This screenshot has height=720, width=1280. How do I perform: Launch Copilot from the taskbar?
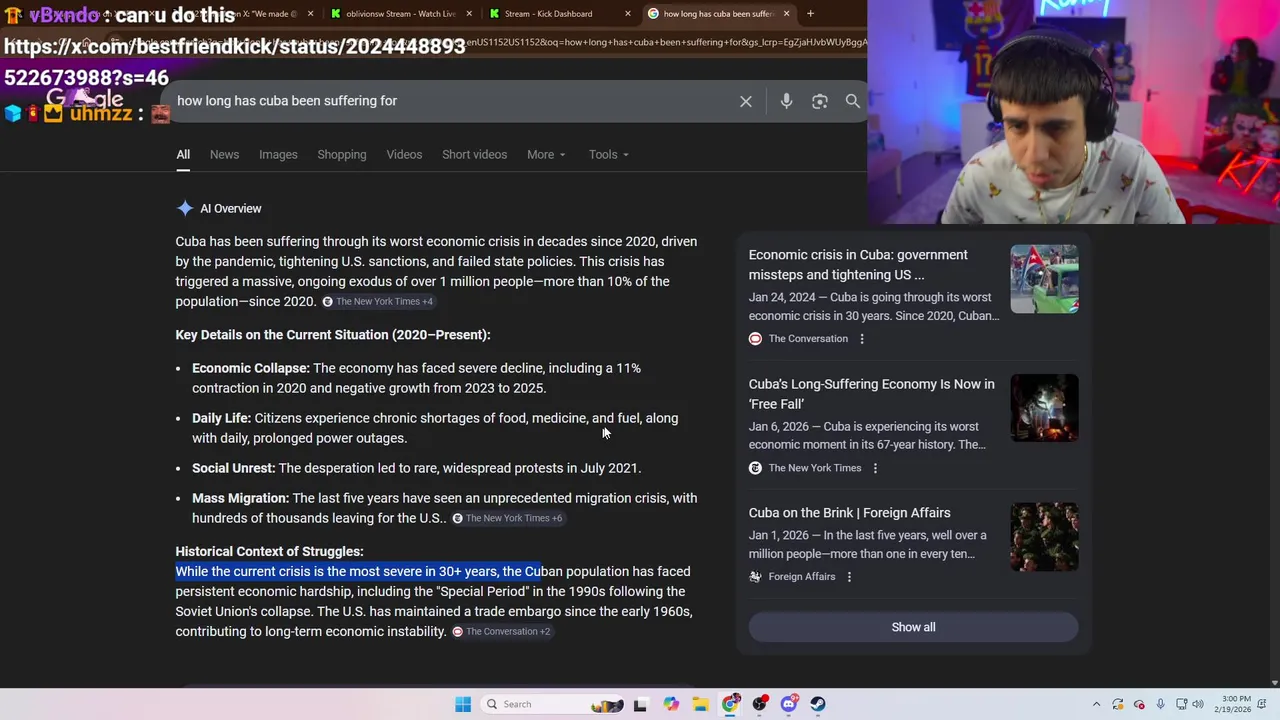671,704
